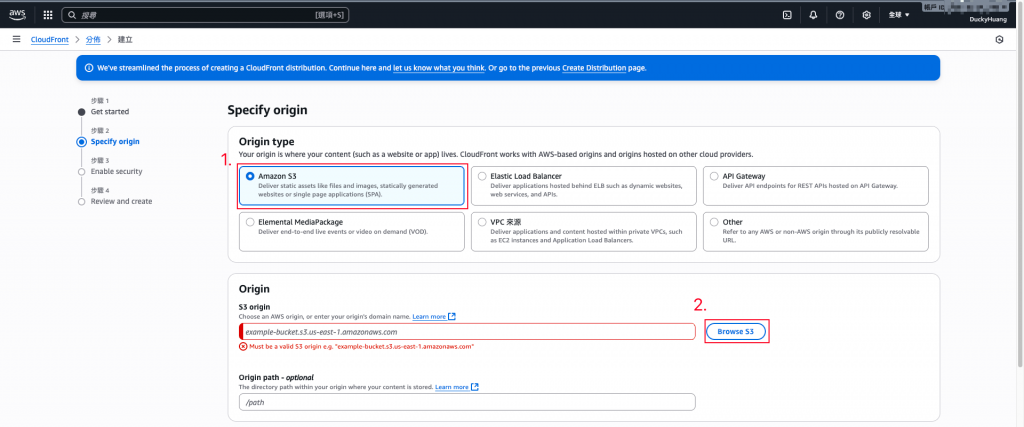Click the info icon in the blue banner
This screenshot has width=1024, height=427.
(x=89, y=68)
